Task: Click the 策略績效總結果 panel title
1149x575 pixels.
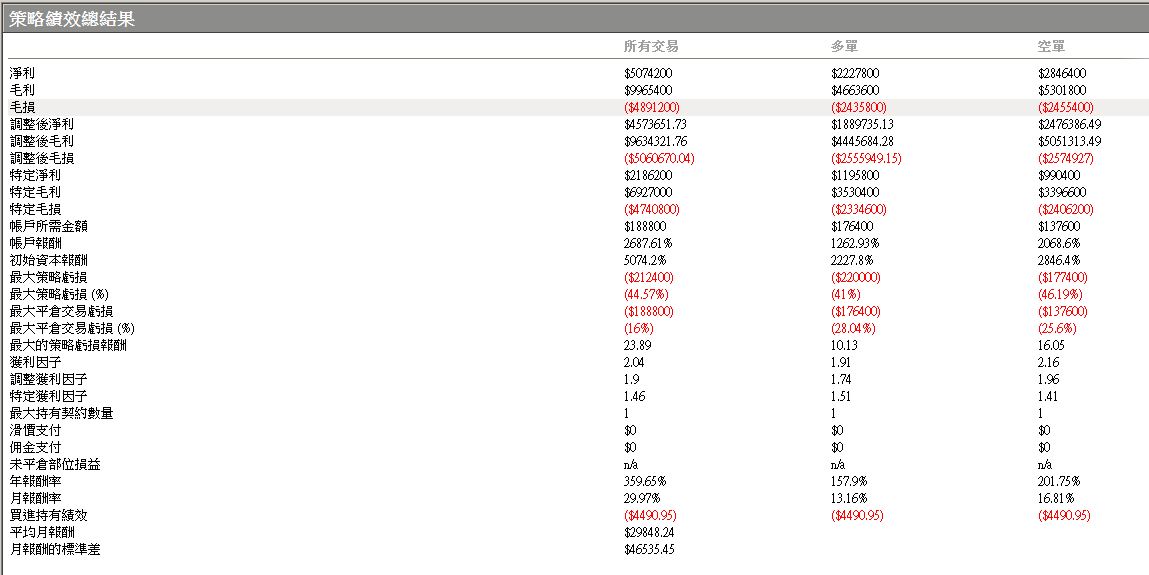Action: pos(72,19)
